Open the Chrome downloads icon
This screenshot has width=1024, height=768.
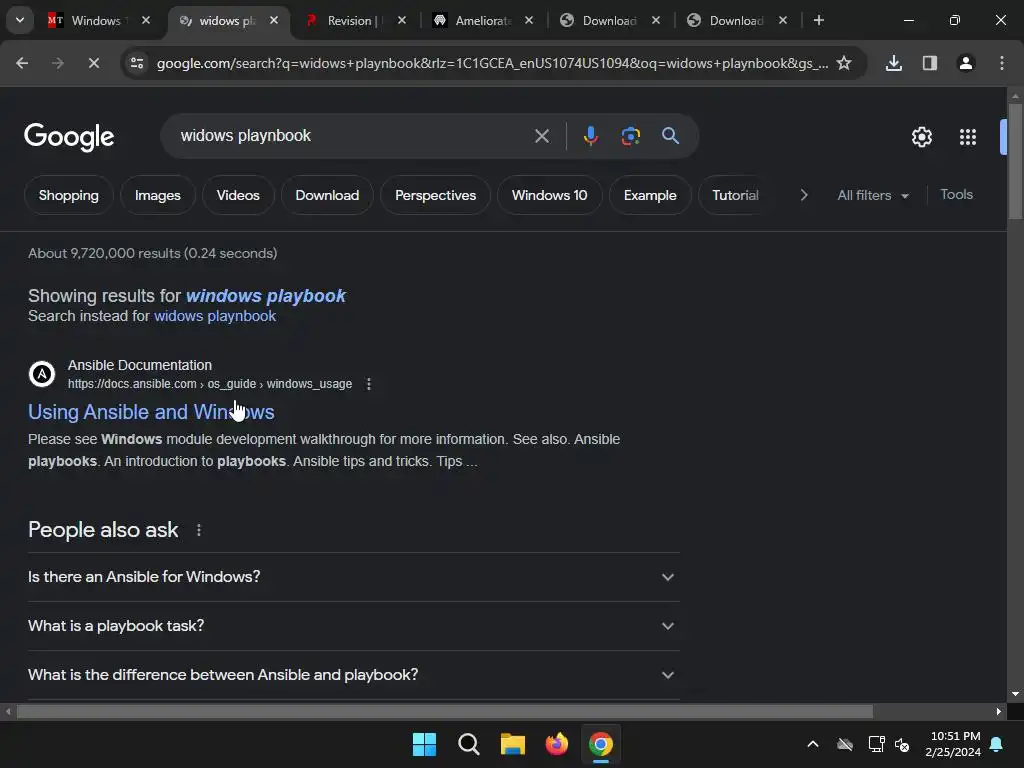click(x=893, y=63)
